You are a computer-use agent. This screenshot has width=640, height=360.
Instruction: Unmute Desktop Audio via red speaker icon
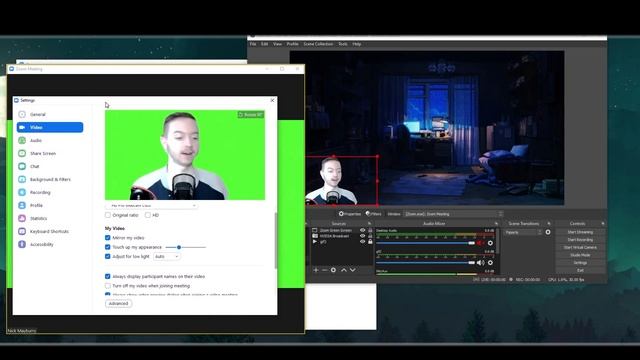[x=480, y=243]
